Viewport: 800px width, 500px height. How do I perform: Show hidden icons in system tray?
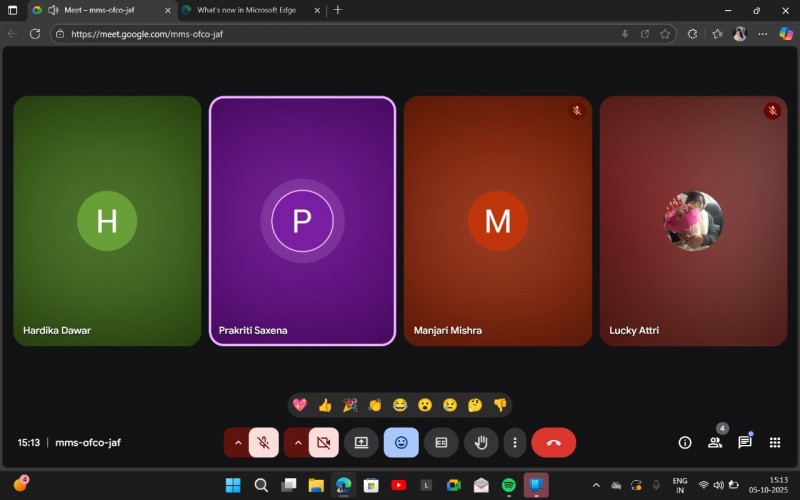596,485
